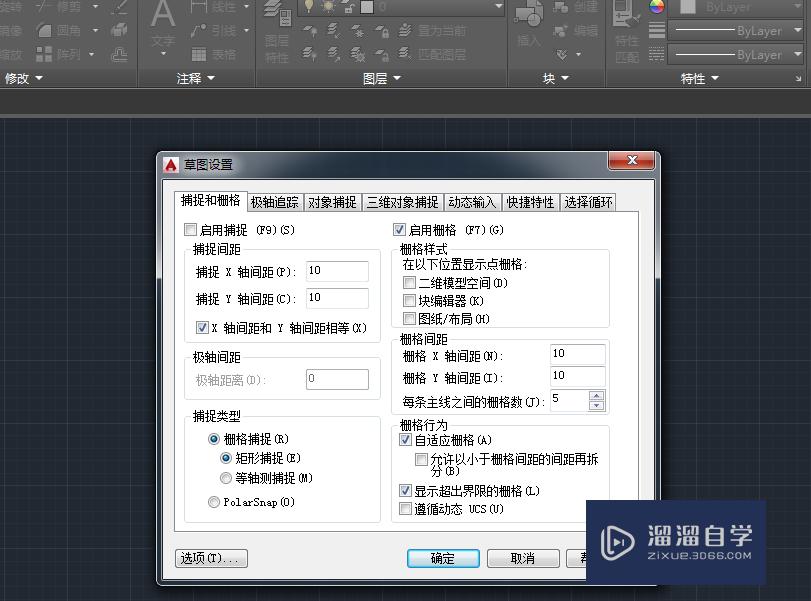
Task: Check the 二维模型空间 (D) checkbox
Action: pyautogui.click(x=409, y=282)
